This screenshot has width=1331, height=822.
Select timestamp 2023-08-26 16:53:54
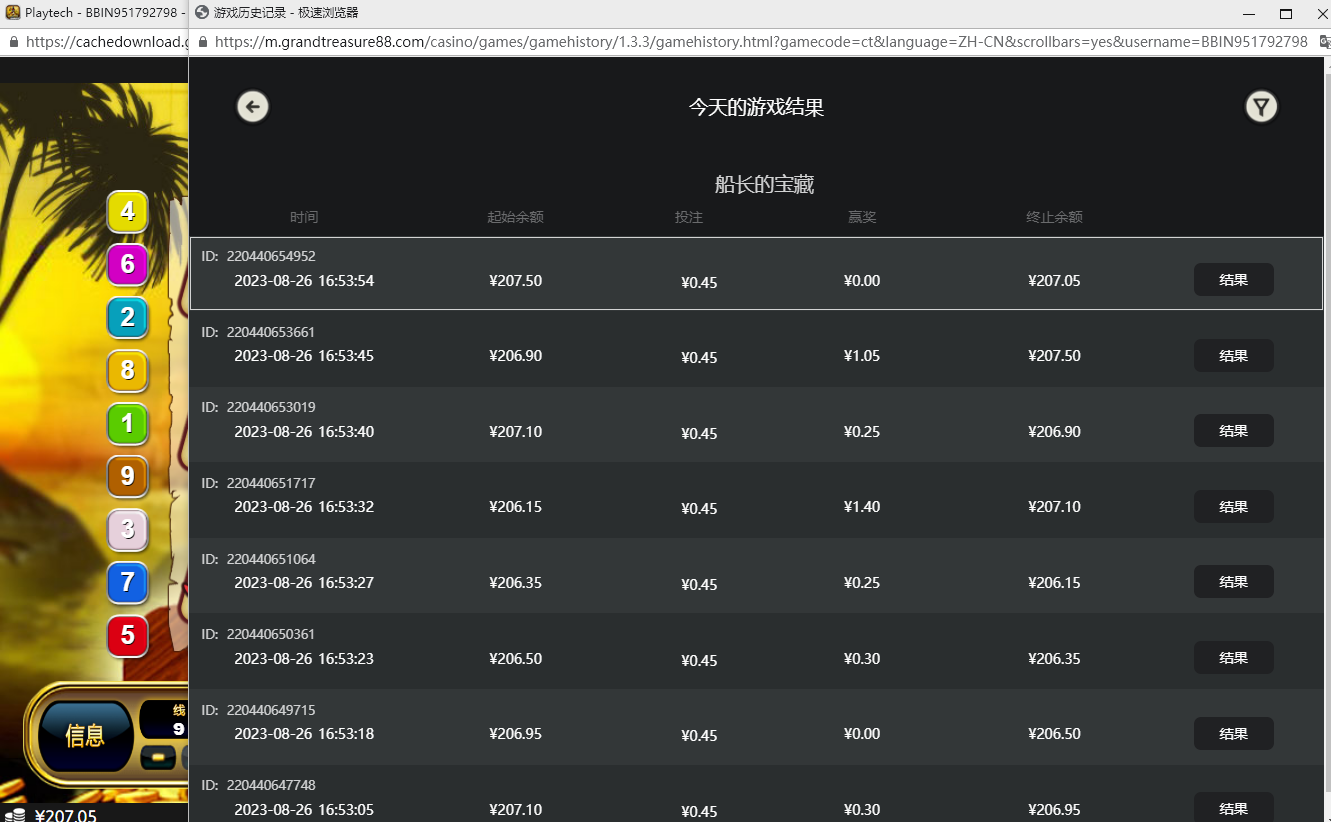[x=304, y=281]
